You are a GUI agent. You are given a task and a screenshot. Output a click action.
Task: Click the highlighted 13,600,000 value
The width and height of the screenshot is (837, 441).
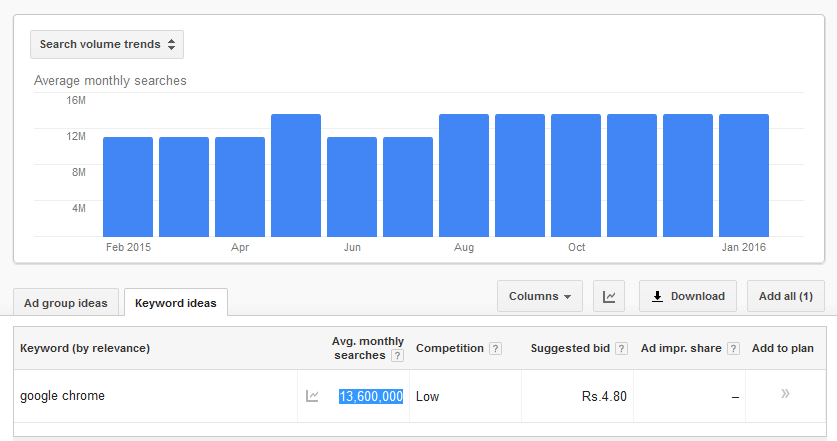pyautogui.click(x=371, y=396)
